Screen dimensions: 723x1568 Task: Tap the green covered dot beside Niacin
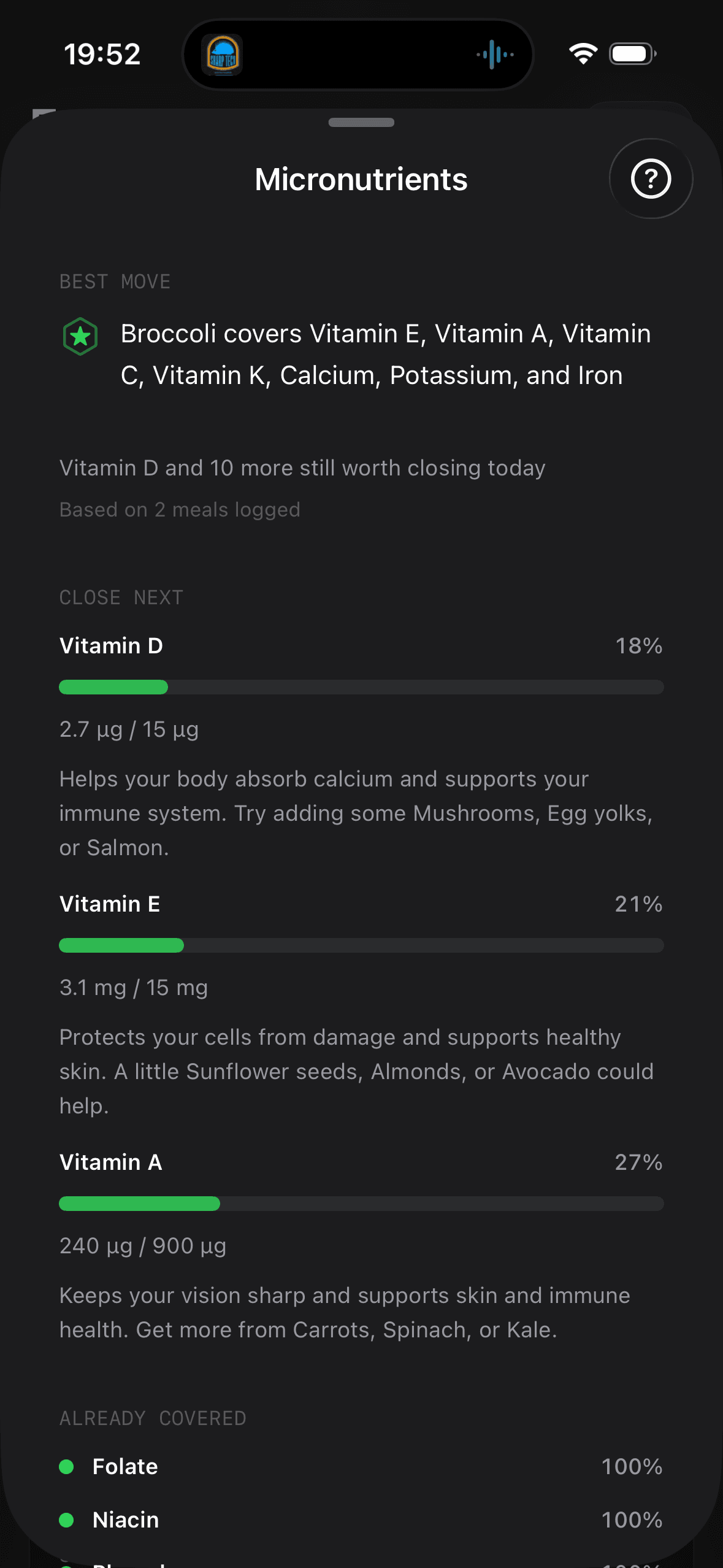pyautogui.click(x=69, y=1520)
